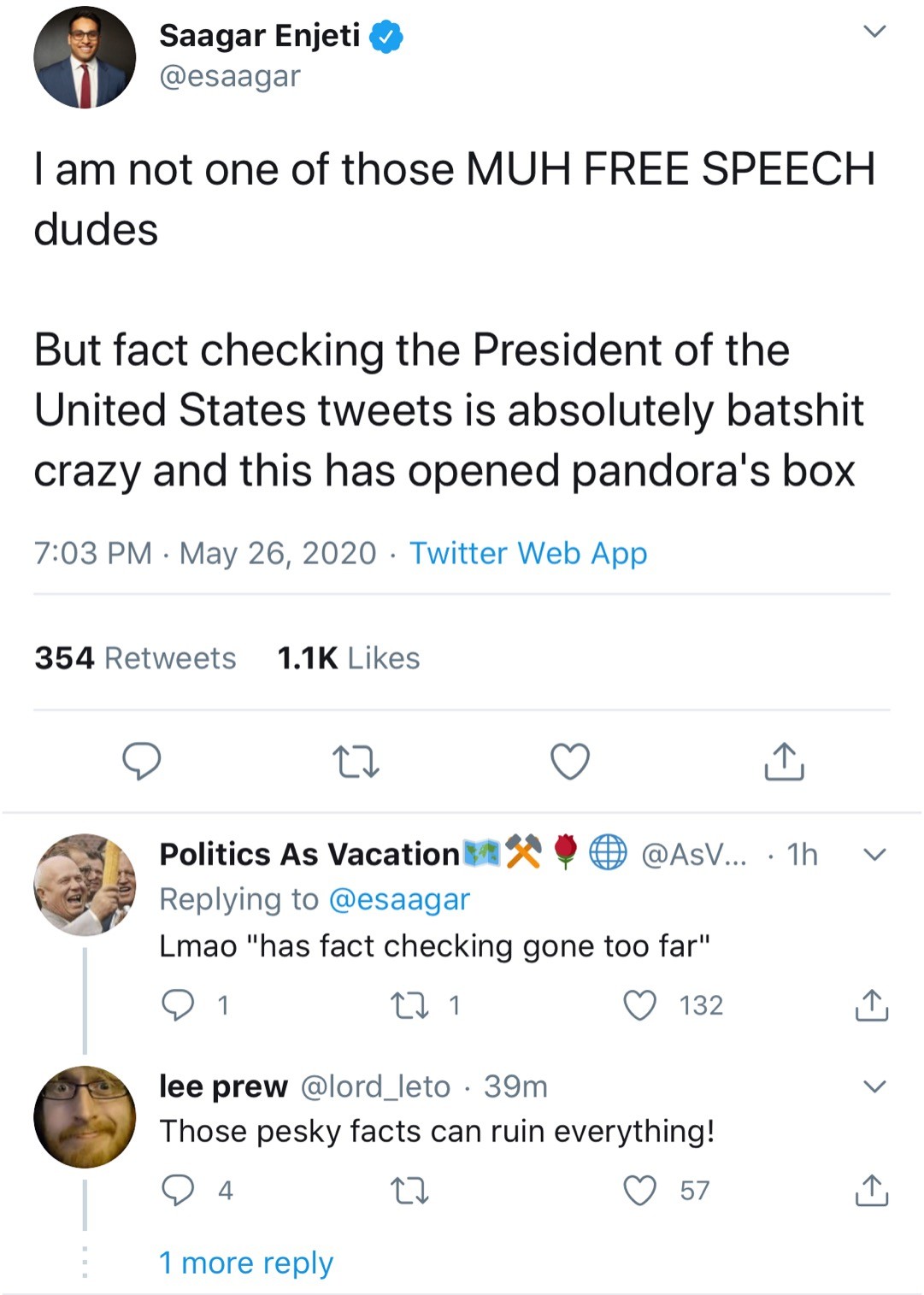Share Saagar Enjeti's main tweet
Image resolution: width=924 pixels, height=1295 pixels.
pyautogui.click(x=784, y=761)
